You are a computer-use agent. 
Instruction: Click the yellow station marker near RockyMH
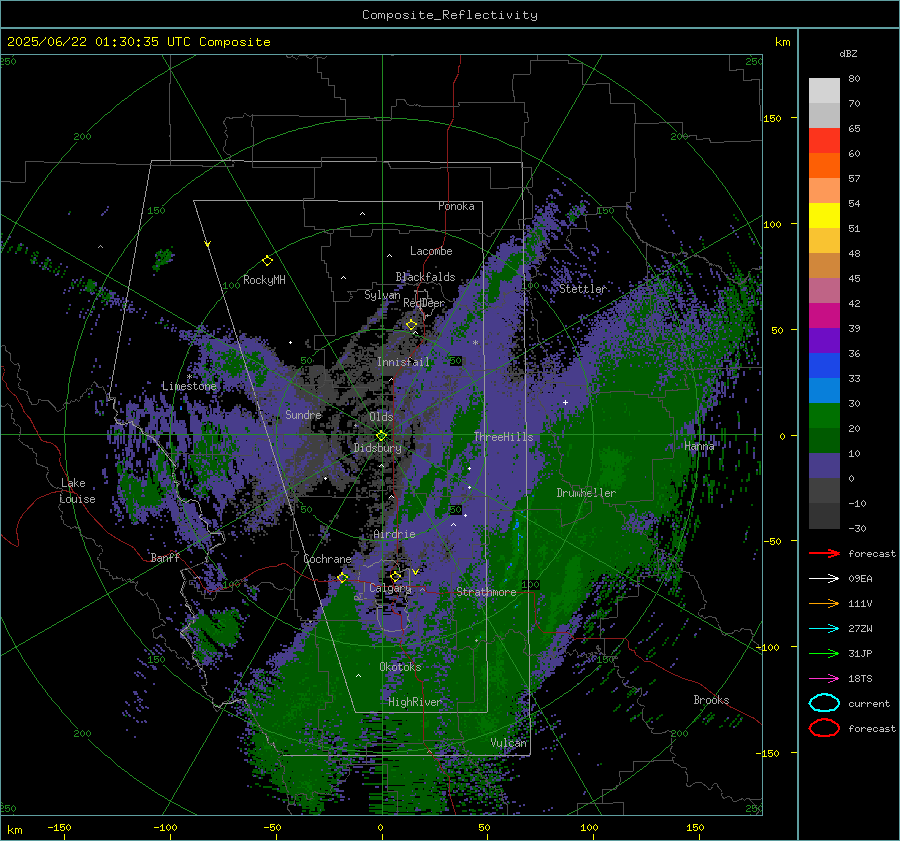pos(267,261)
